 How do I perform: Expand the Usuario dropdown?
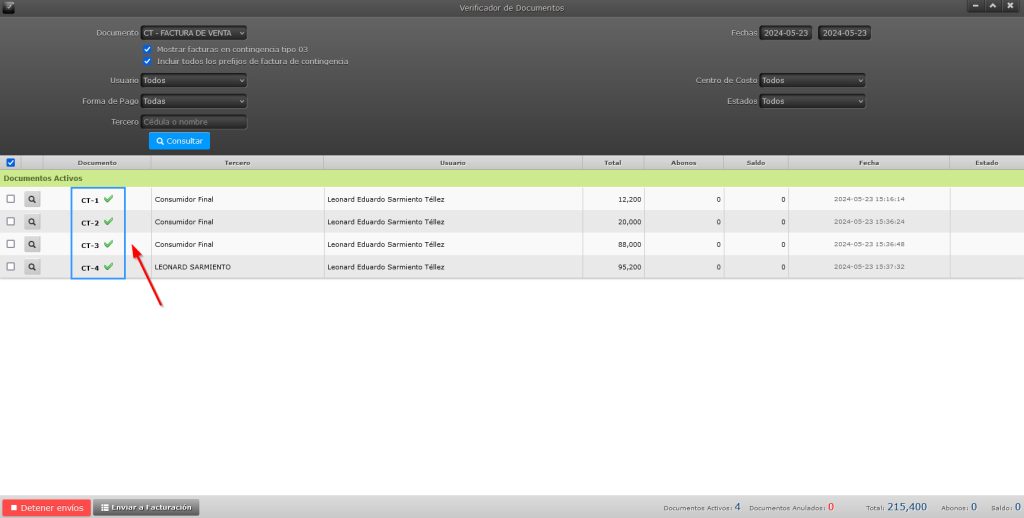coord(193,80)
